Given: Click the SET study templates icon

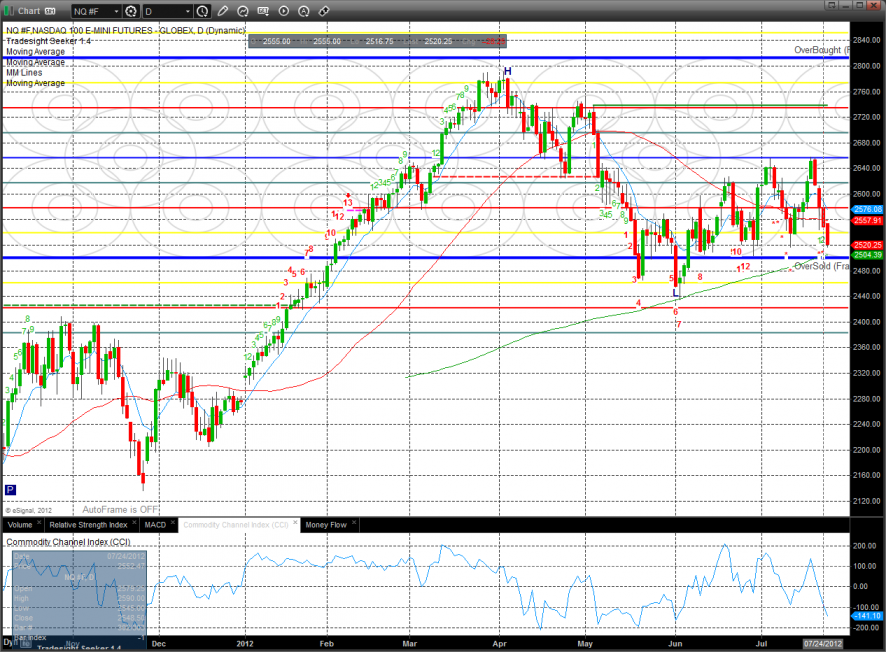Looking at the screenshot, I should point(263,11).
